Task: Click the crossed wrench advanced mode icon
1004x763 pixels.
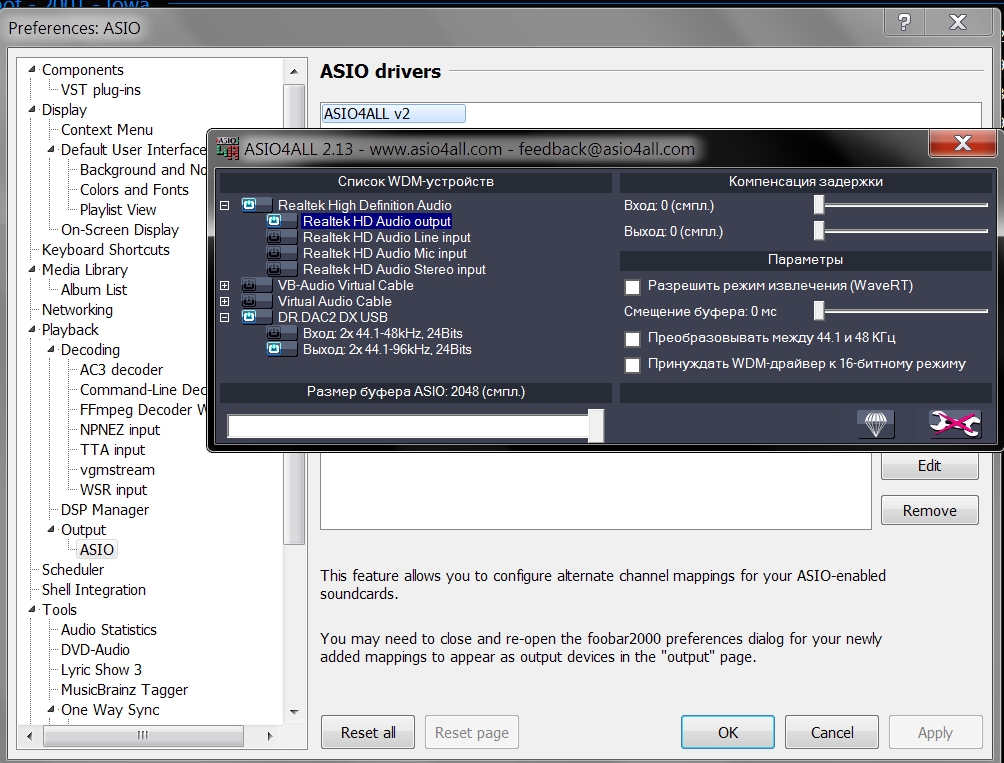Action: pyautogui.click(x=954, y=424)
